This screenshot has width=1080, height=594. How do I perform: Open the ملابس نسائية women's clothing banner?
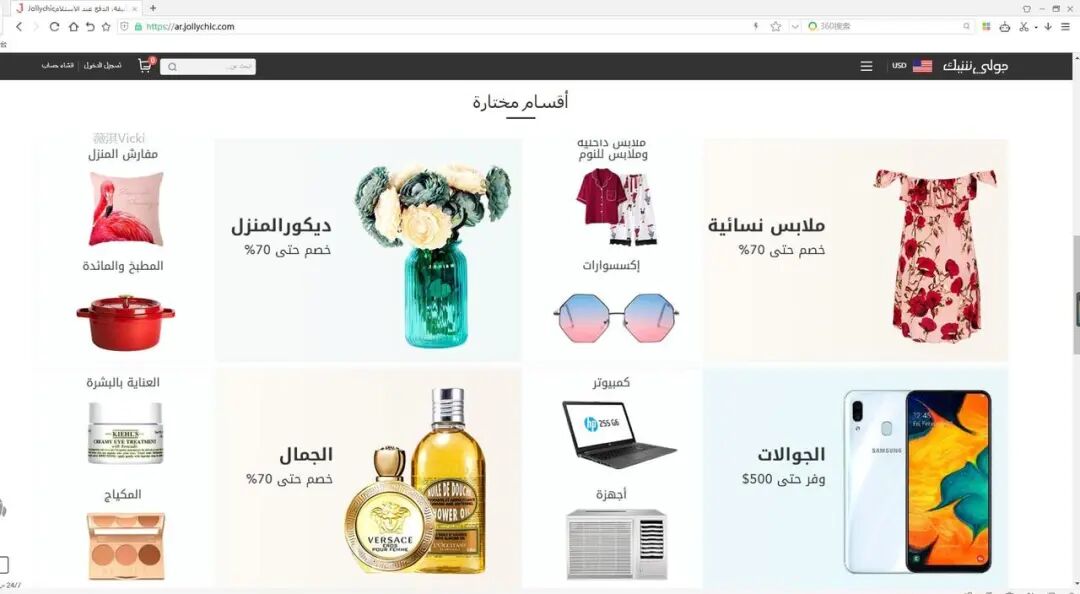point(855,250)
